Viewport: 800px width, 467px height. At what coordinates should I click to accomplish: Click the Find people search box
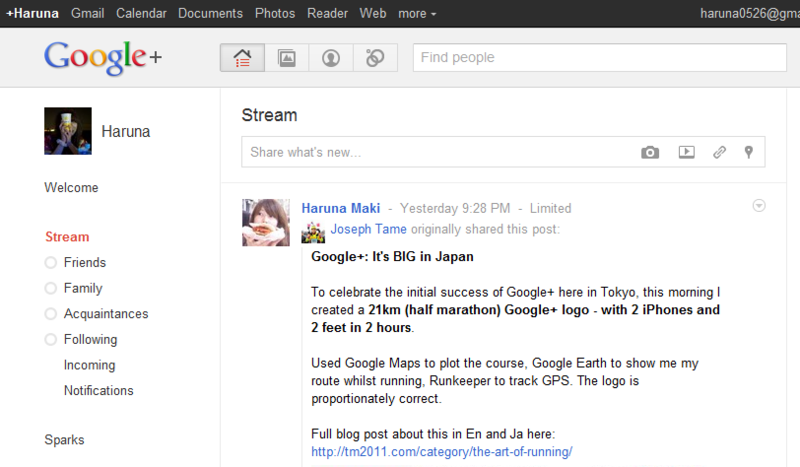coord(599,58)
